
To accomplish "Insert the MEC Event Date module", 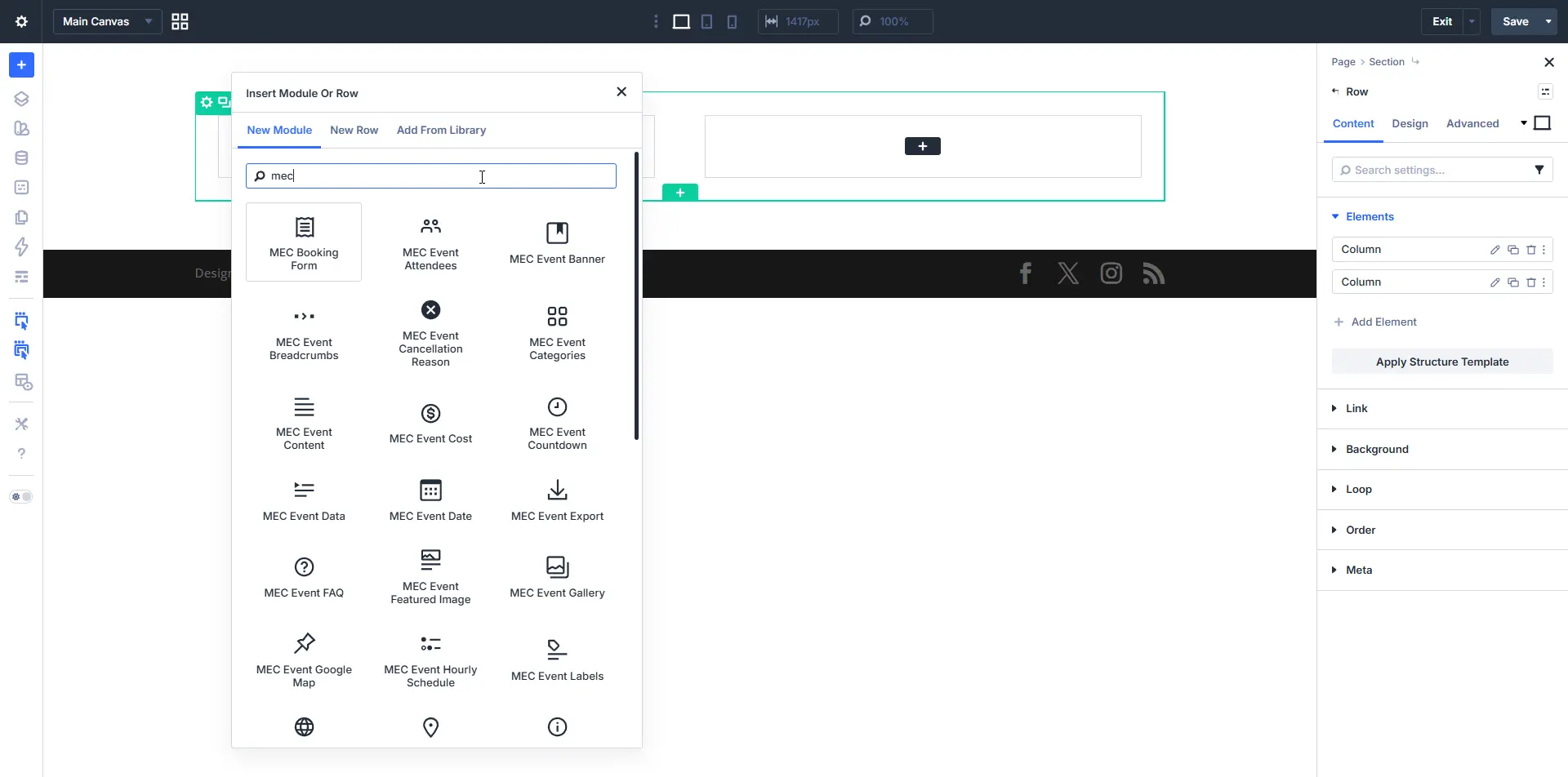I will tap(430, 500).
